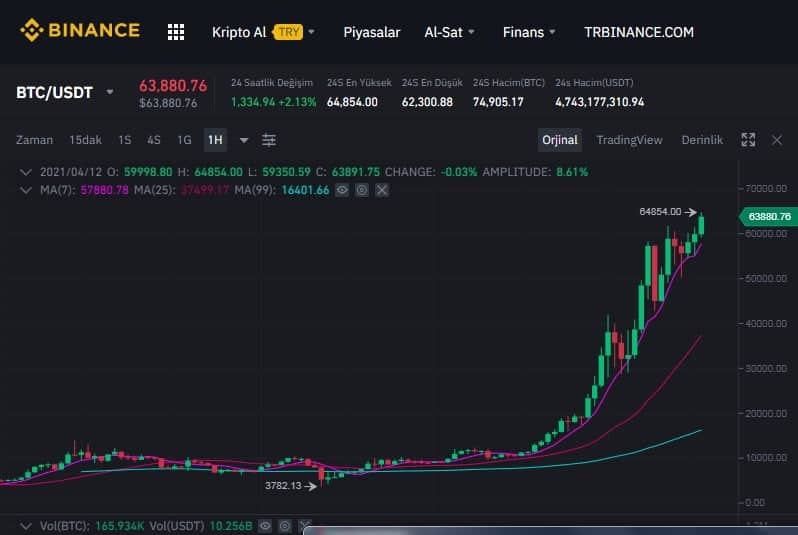798x535 pixels.
Task: Expand more time intervals dropdown arrow
Action: pyautogui.click(x=244, y=140)
